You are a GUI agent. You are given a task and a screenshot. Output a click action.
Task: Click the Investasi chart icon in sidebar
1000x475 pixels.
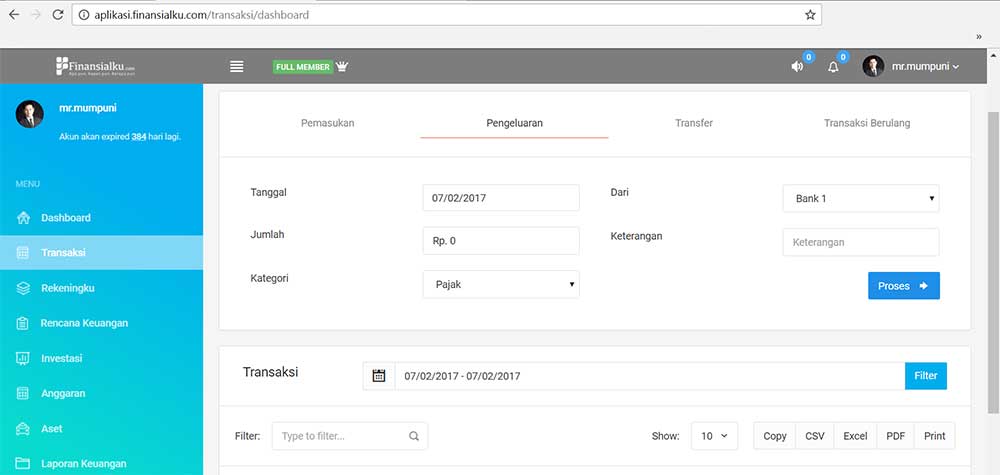(23, 358)
